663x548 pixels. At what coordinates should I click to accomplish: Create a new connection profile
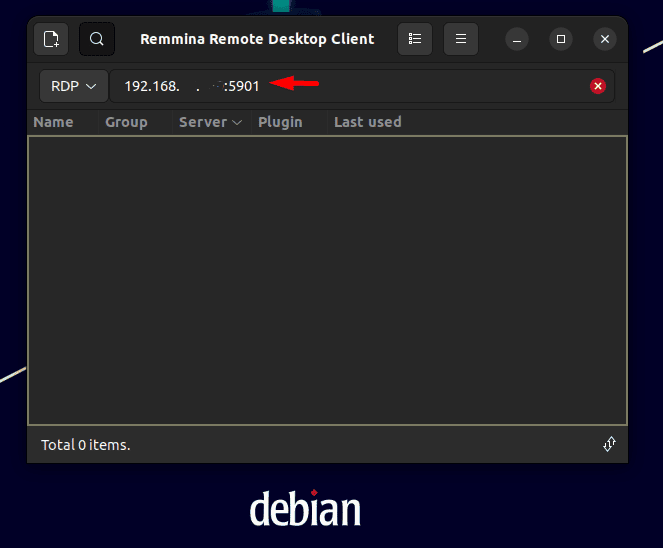point(51,39)
